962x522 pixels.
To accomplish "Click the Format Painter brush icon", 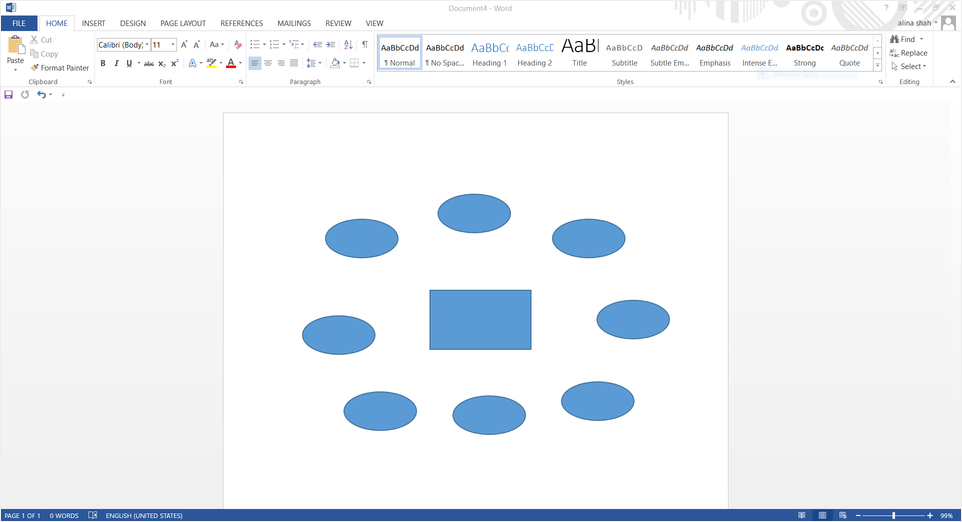I will 35,68.
